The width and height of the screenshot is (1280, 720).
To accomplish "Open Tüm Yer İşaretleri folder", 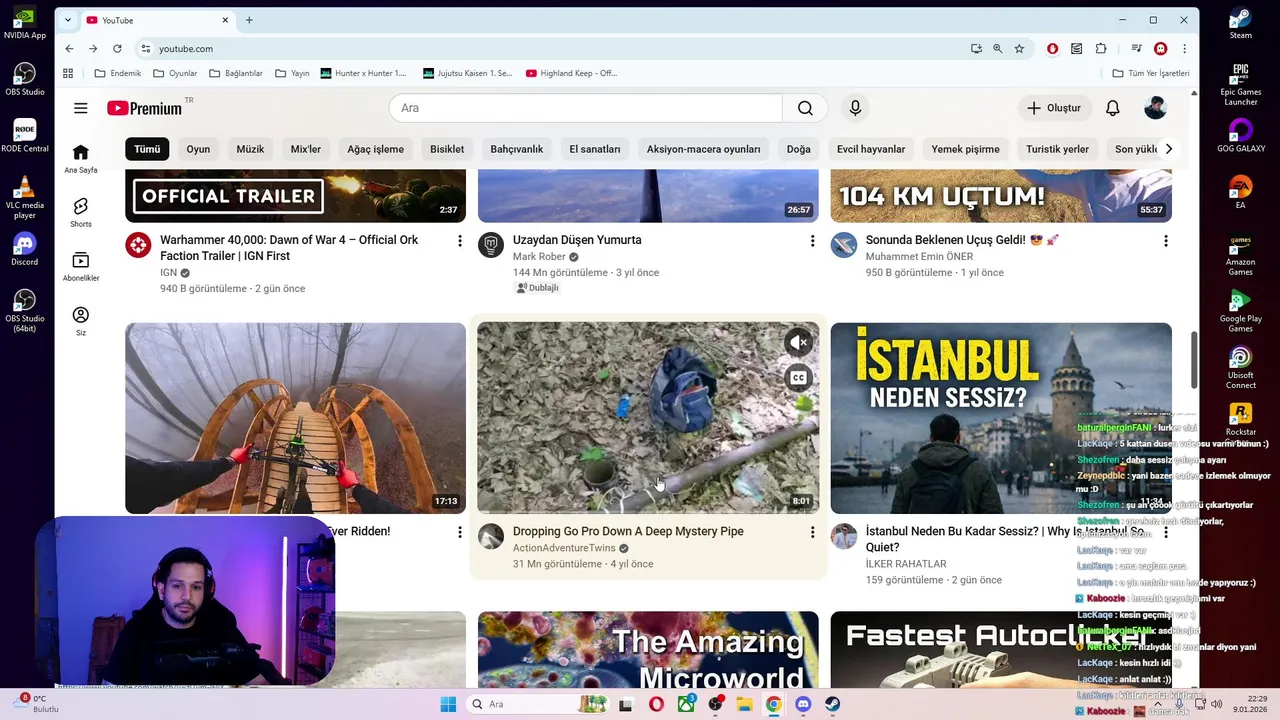I will point(1151,73).
